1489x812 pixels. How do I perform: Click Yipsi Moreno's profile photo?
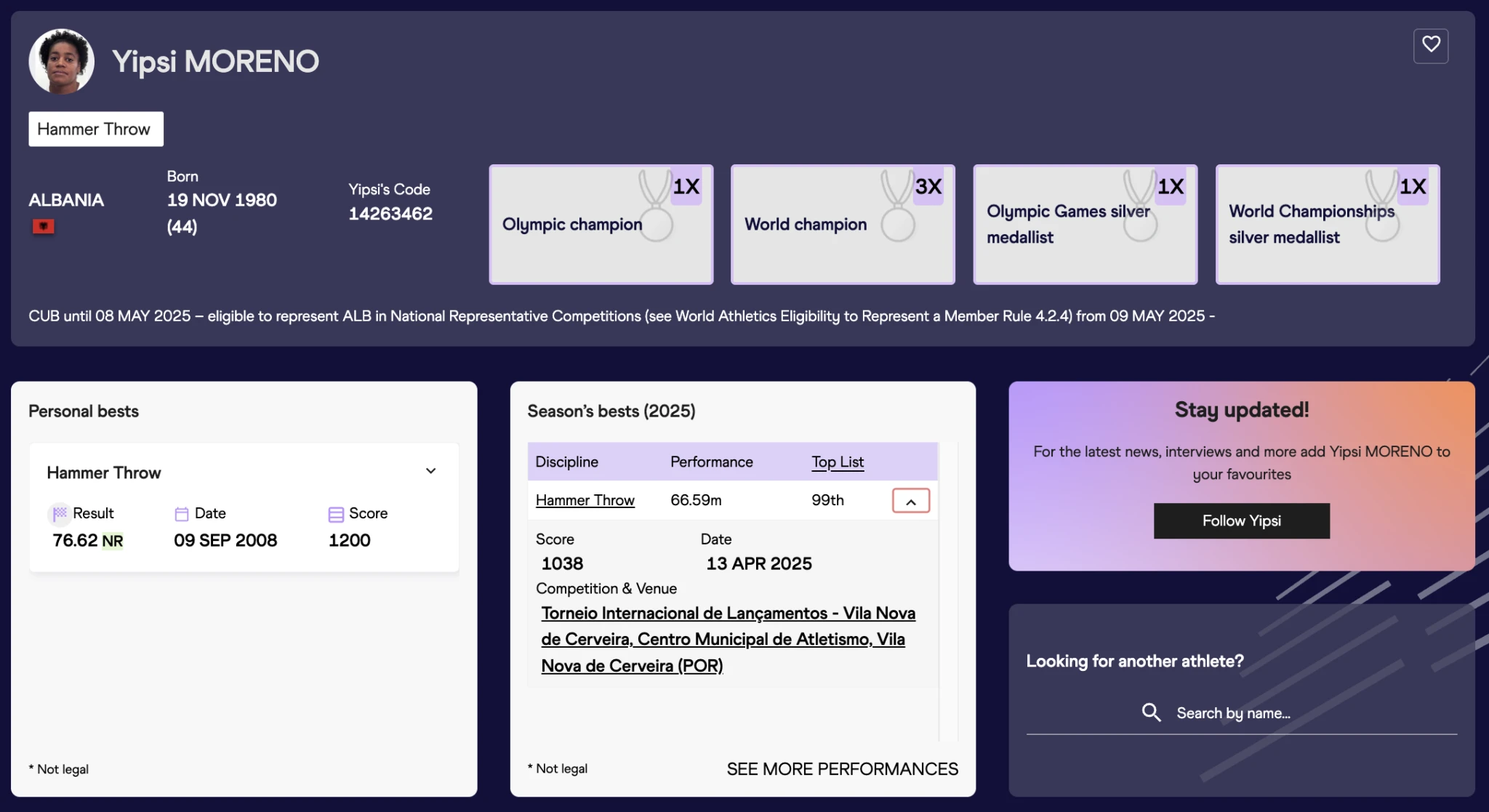(x=62, y=62)
